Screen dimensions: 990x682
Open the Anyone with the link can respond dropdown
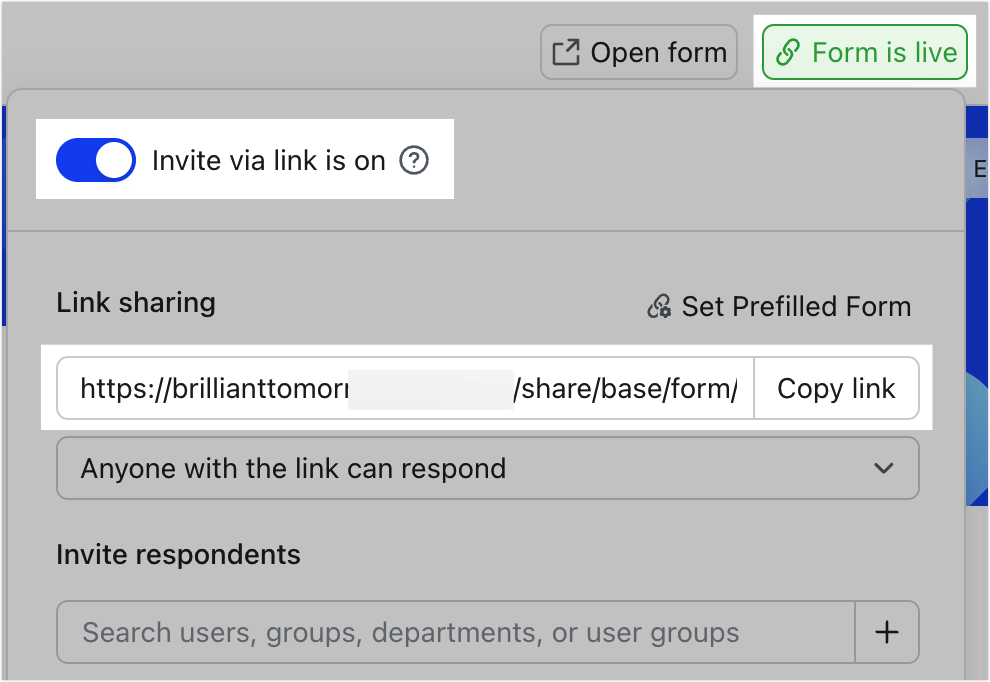[487, 467]
